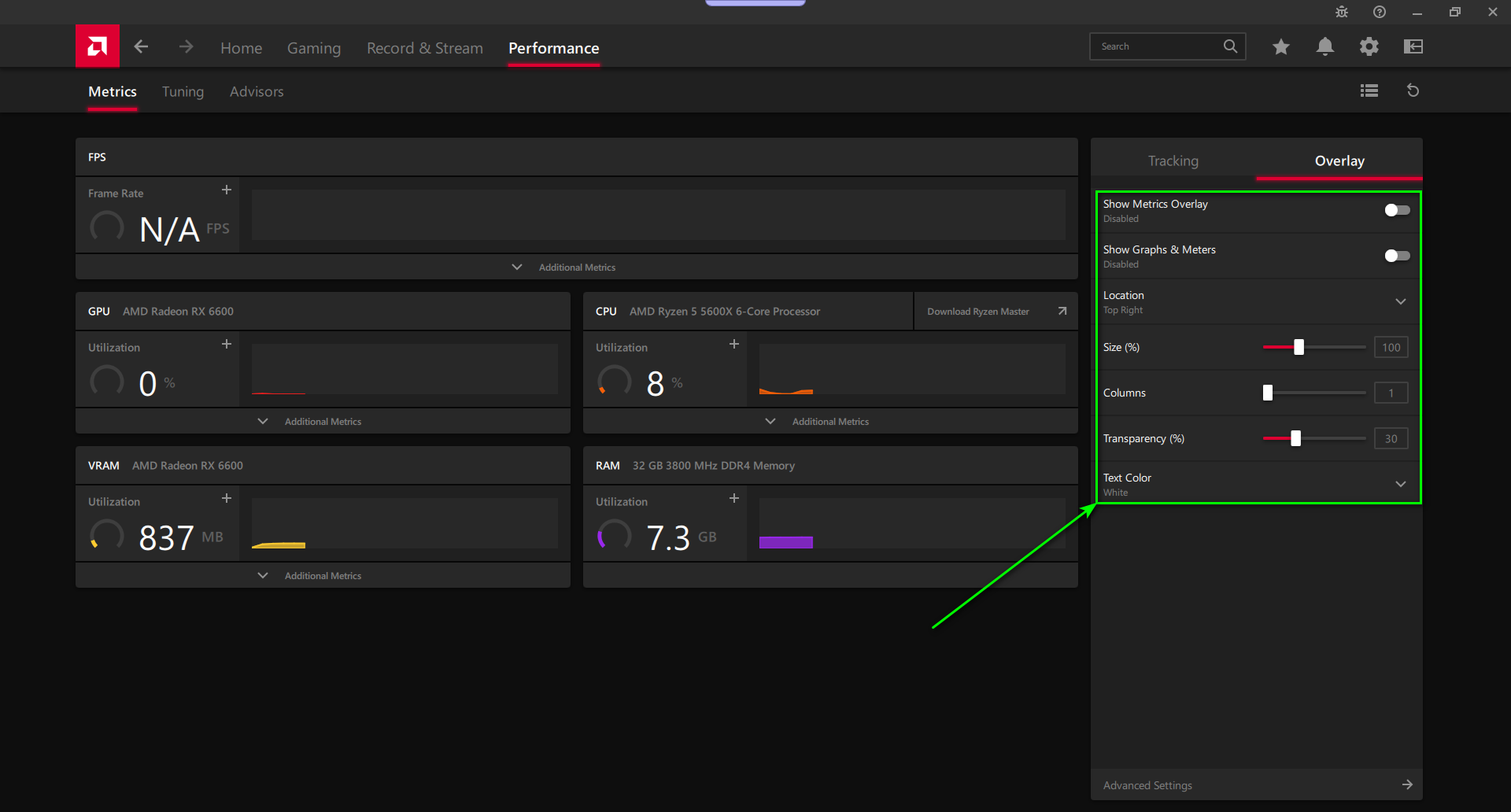Go back using the back arrow
Image resolution: width=1511 pixels, height=812 pixels.
(141, 47)
